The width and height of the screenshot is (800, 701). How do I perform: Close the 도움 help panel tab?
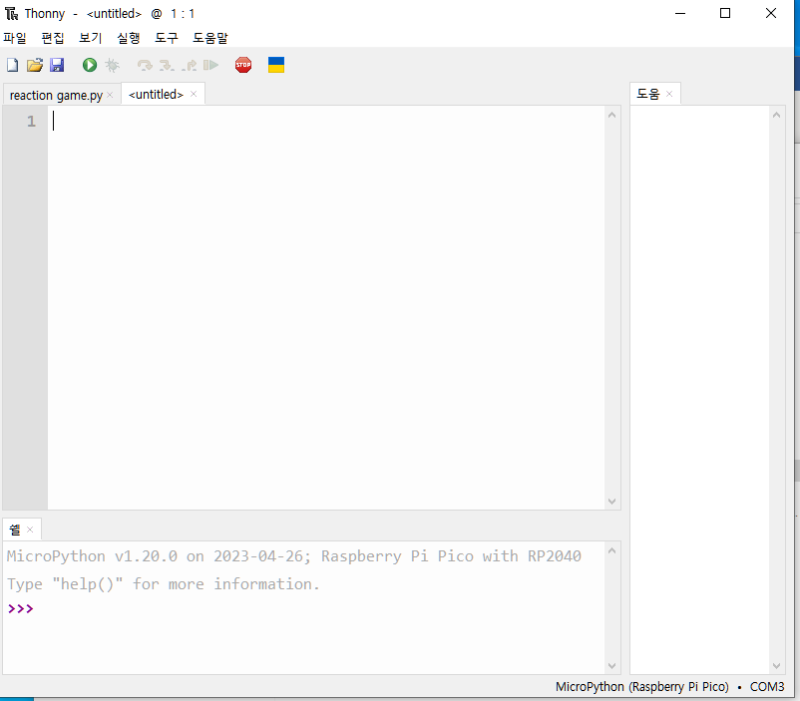pyautogui.click(x=669, y=94)
